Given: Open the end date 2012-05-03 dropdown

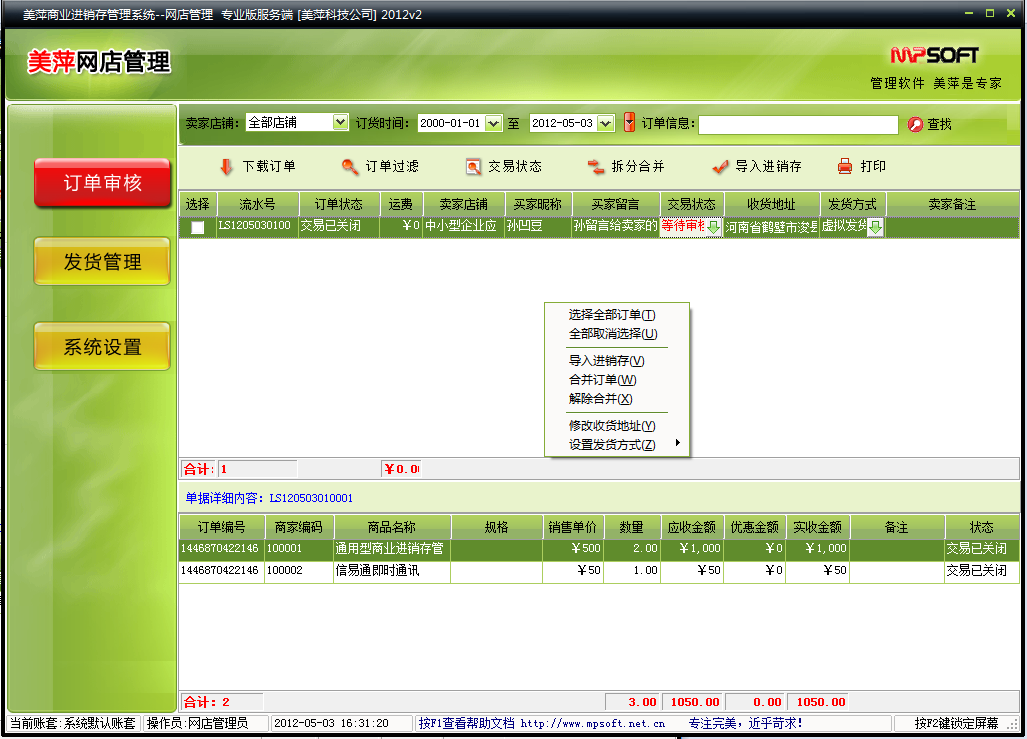Looking at the screenshot, I should point(605,124).
